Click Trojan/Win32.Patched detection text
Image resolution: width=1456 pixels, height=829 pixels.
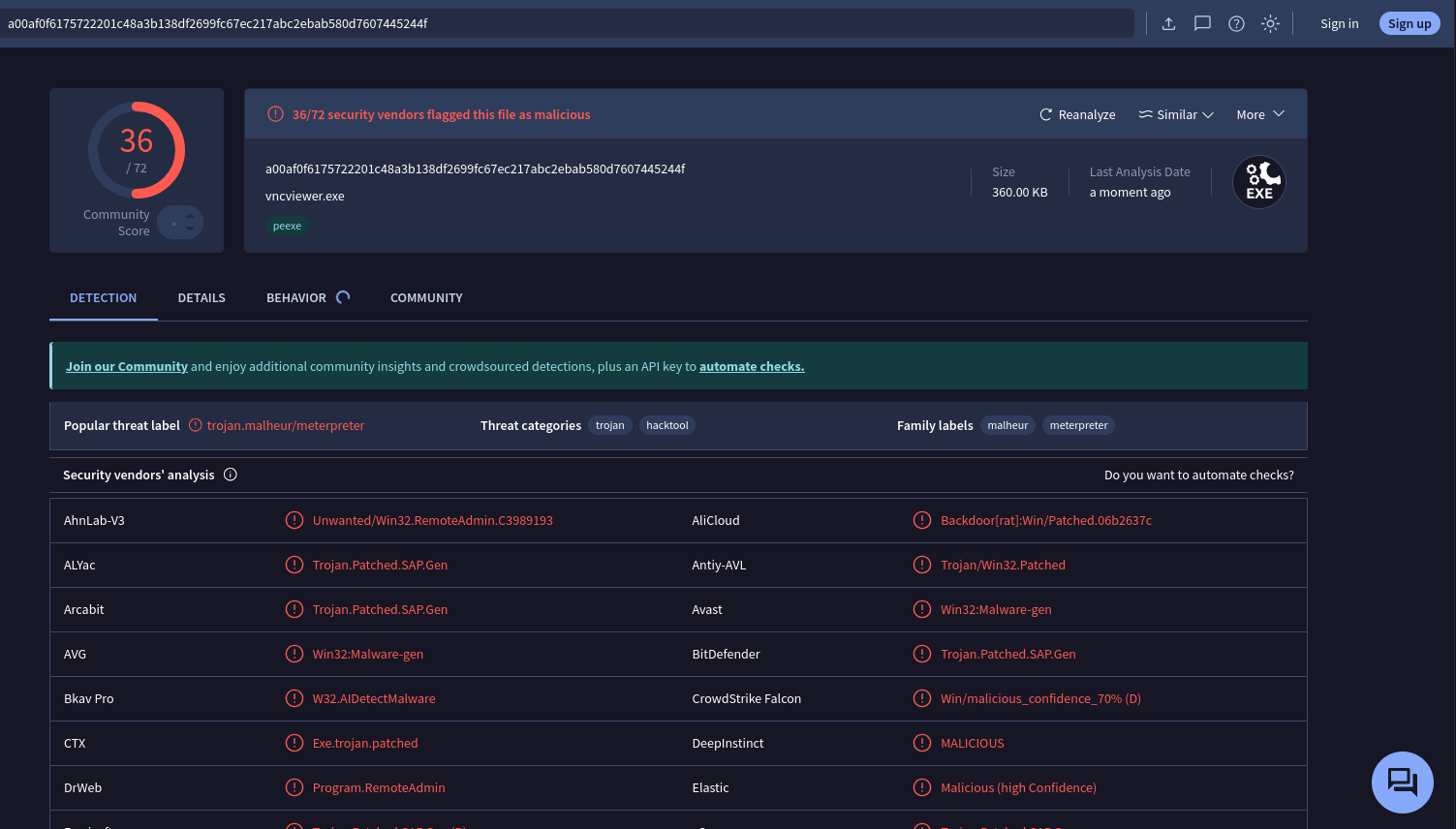click(1003, 565)
